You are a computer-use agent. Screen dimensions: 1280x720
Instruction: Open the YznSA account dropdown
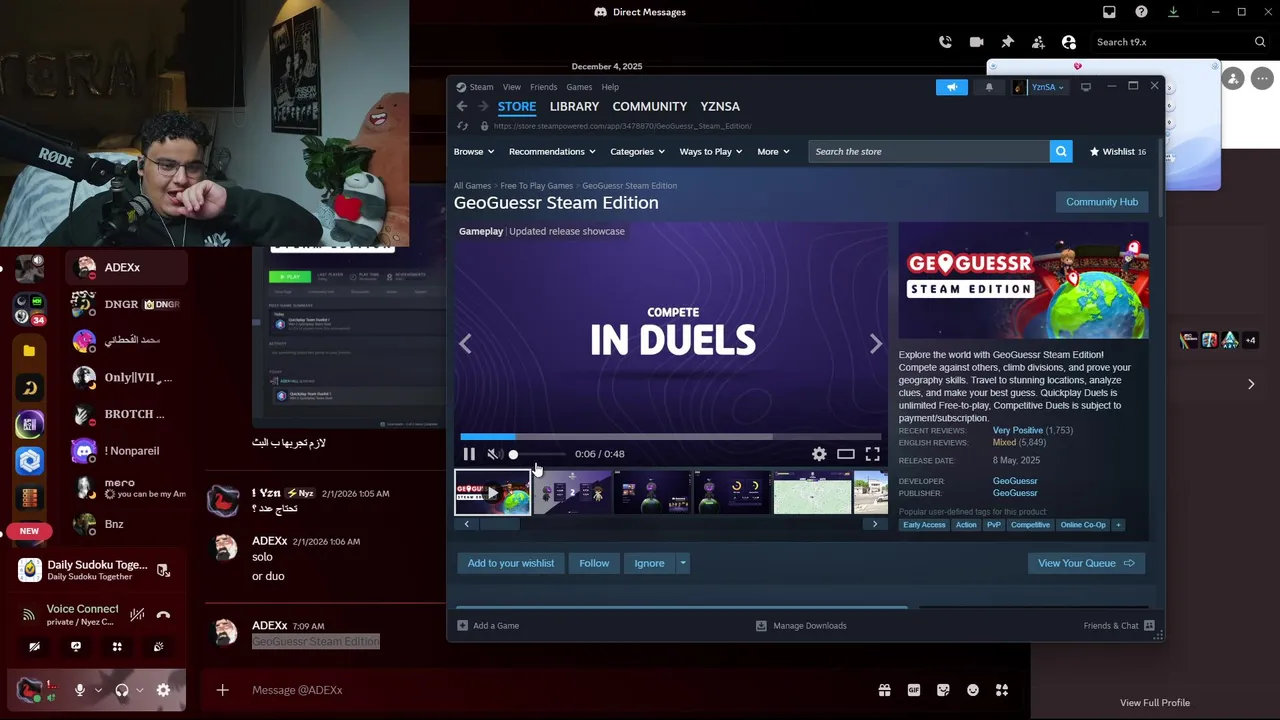[1039, 87]
